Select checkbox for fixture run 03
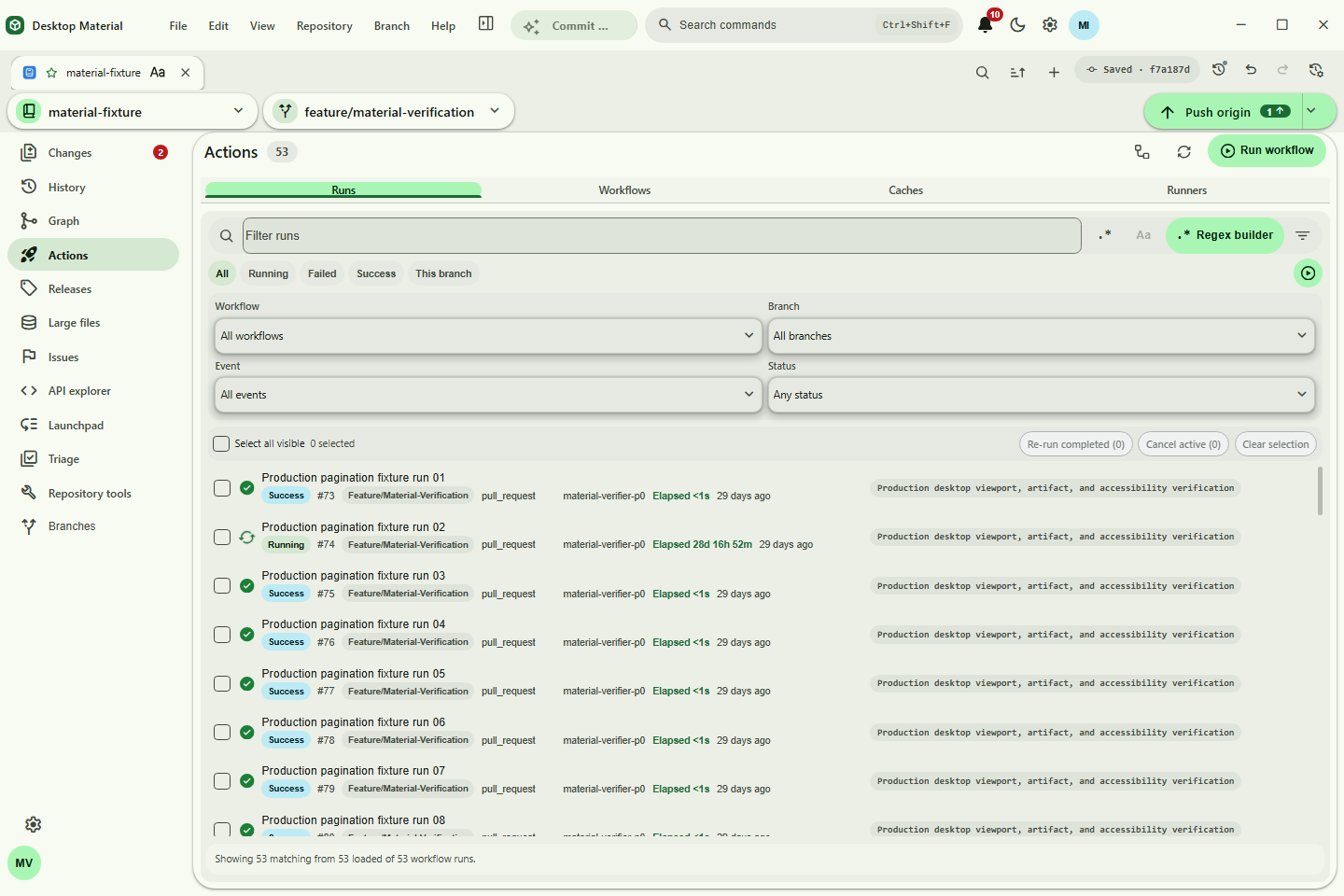The width and height of the screenshot is (1344, 896). [x=222, y=585]
